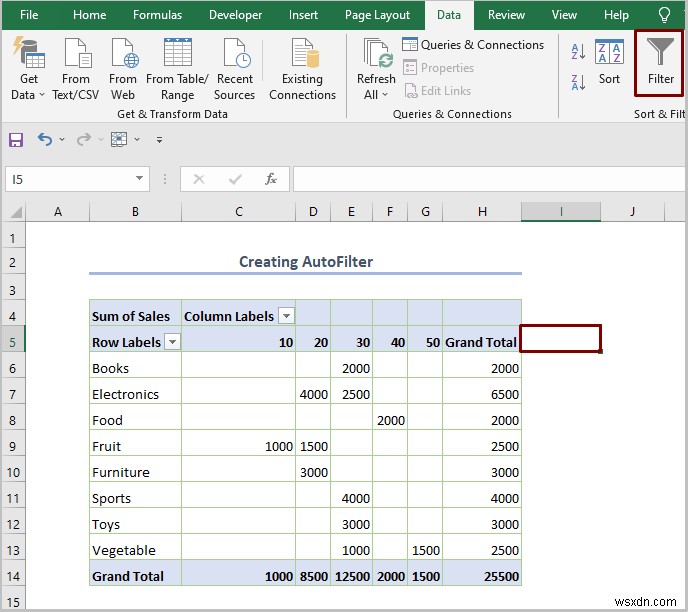Expand the Column Labels filter dropdown

287,316
